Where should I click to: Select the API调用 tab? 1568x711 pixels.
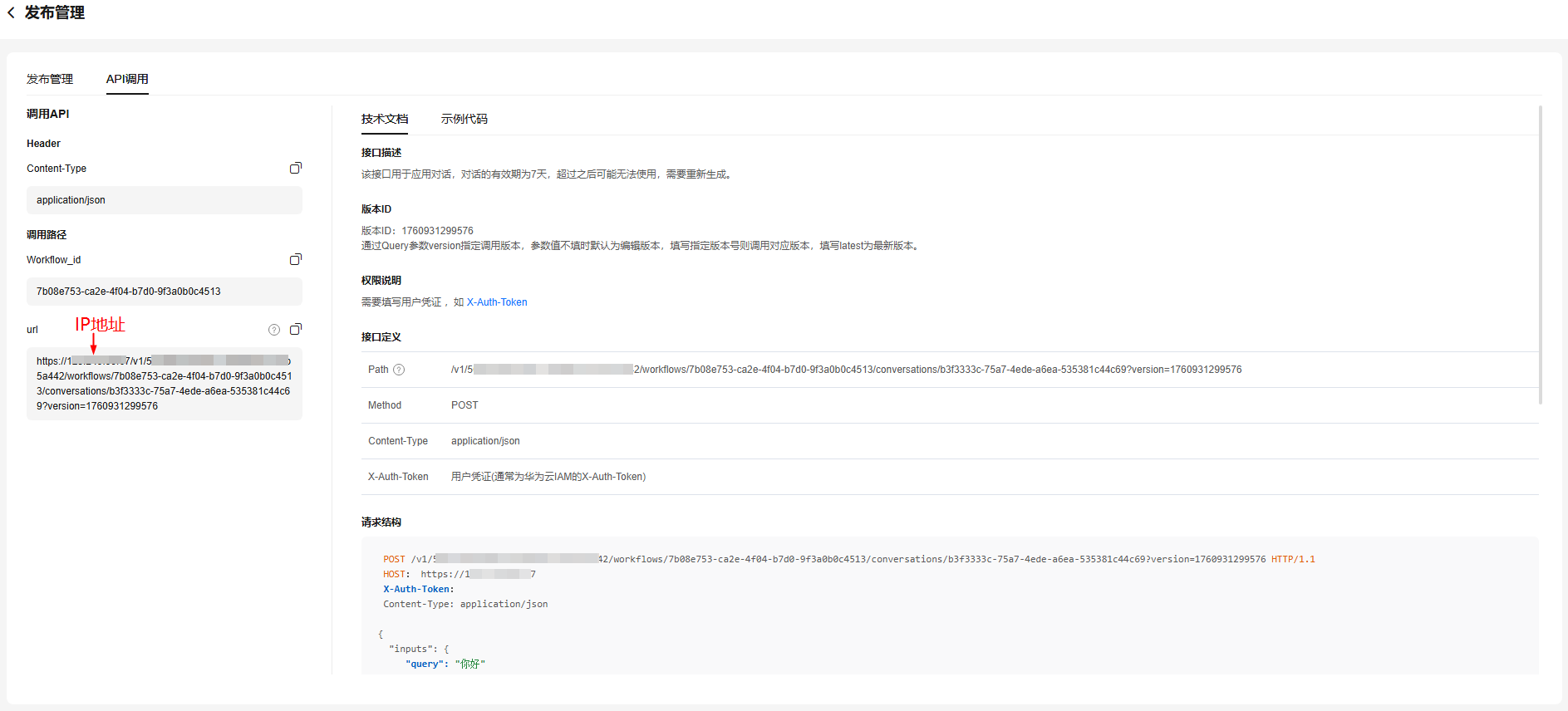127,79
